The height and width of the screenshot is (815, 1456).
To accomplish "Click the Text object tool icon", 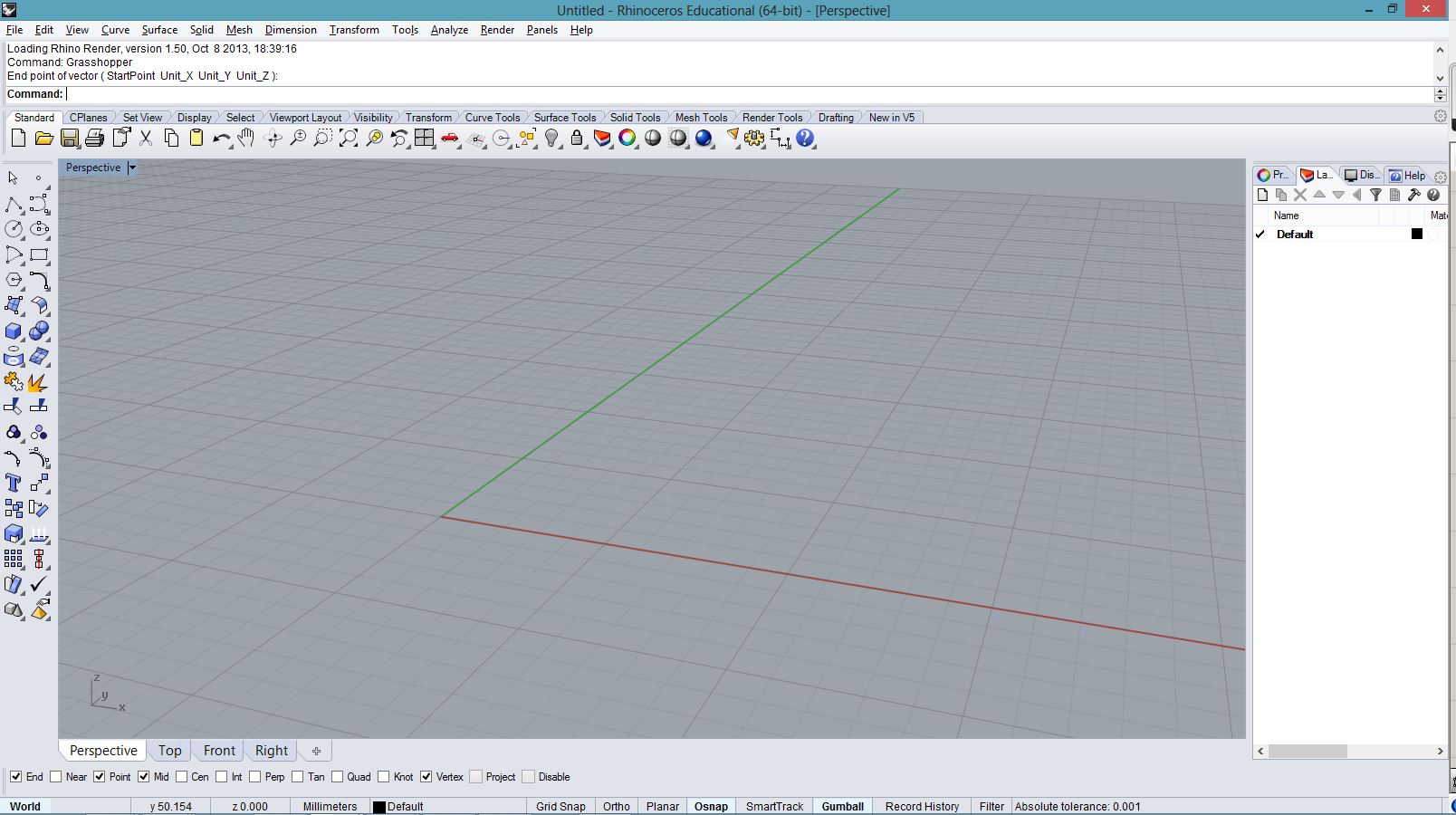I will pyautogui.click(x=14, y=484).
